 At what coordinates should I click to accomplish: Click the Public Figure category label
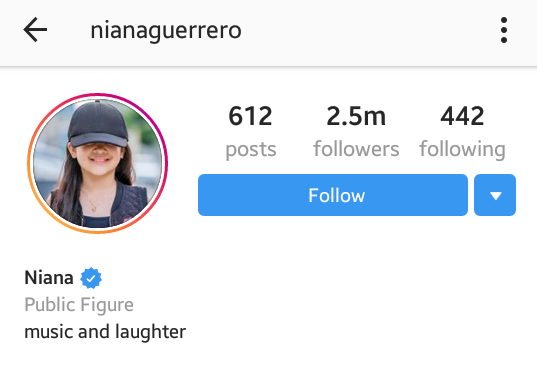click(x=79, y=305)
